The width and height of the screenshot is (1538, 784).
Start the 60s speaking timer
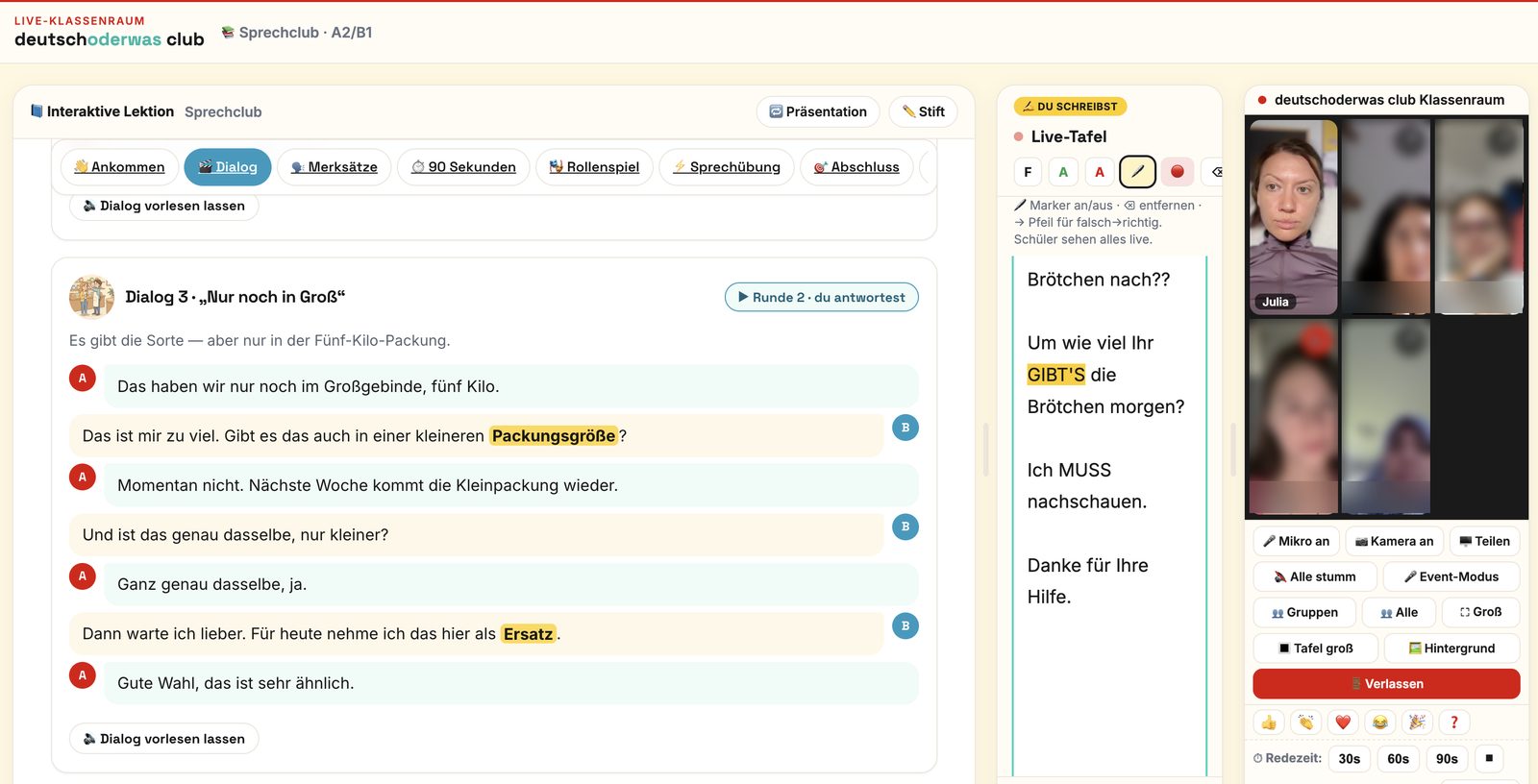click(x=1399, y=758)
